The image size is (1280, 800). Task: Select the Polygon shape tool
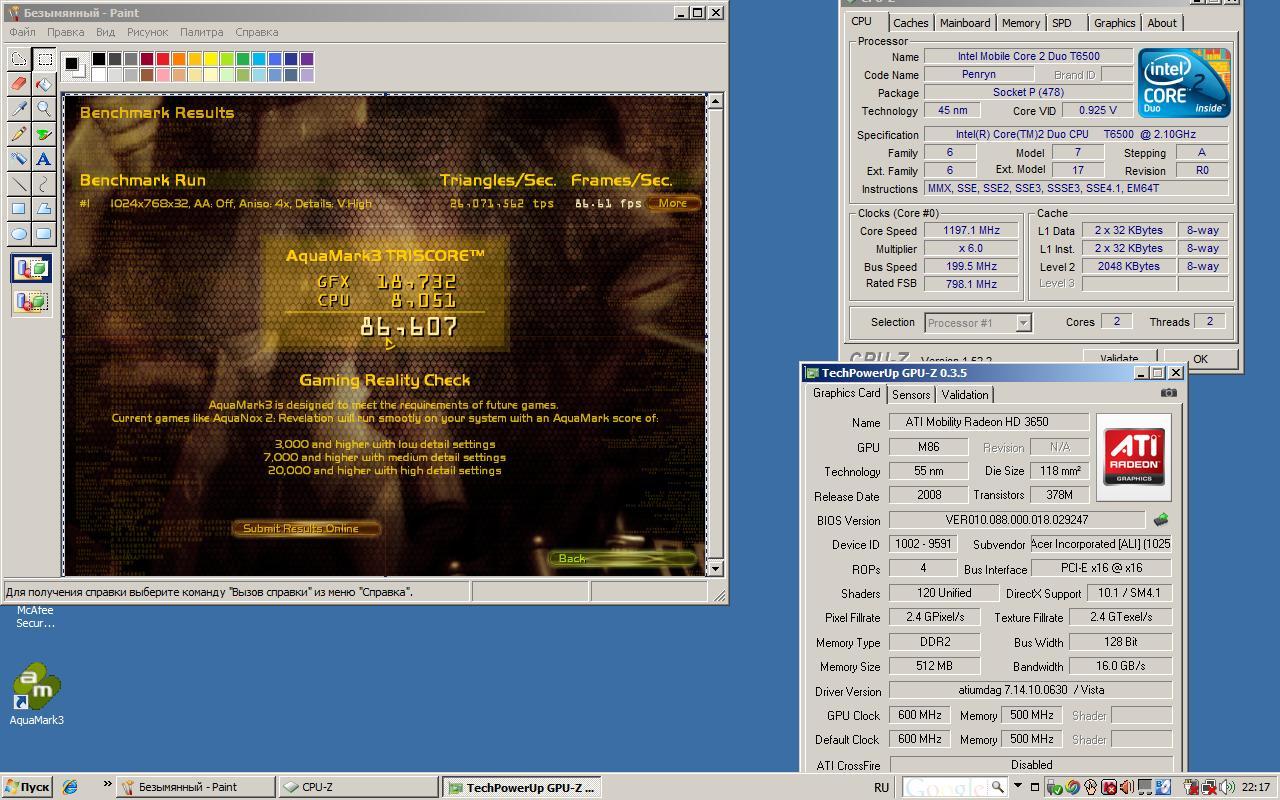(44, 209)
